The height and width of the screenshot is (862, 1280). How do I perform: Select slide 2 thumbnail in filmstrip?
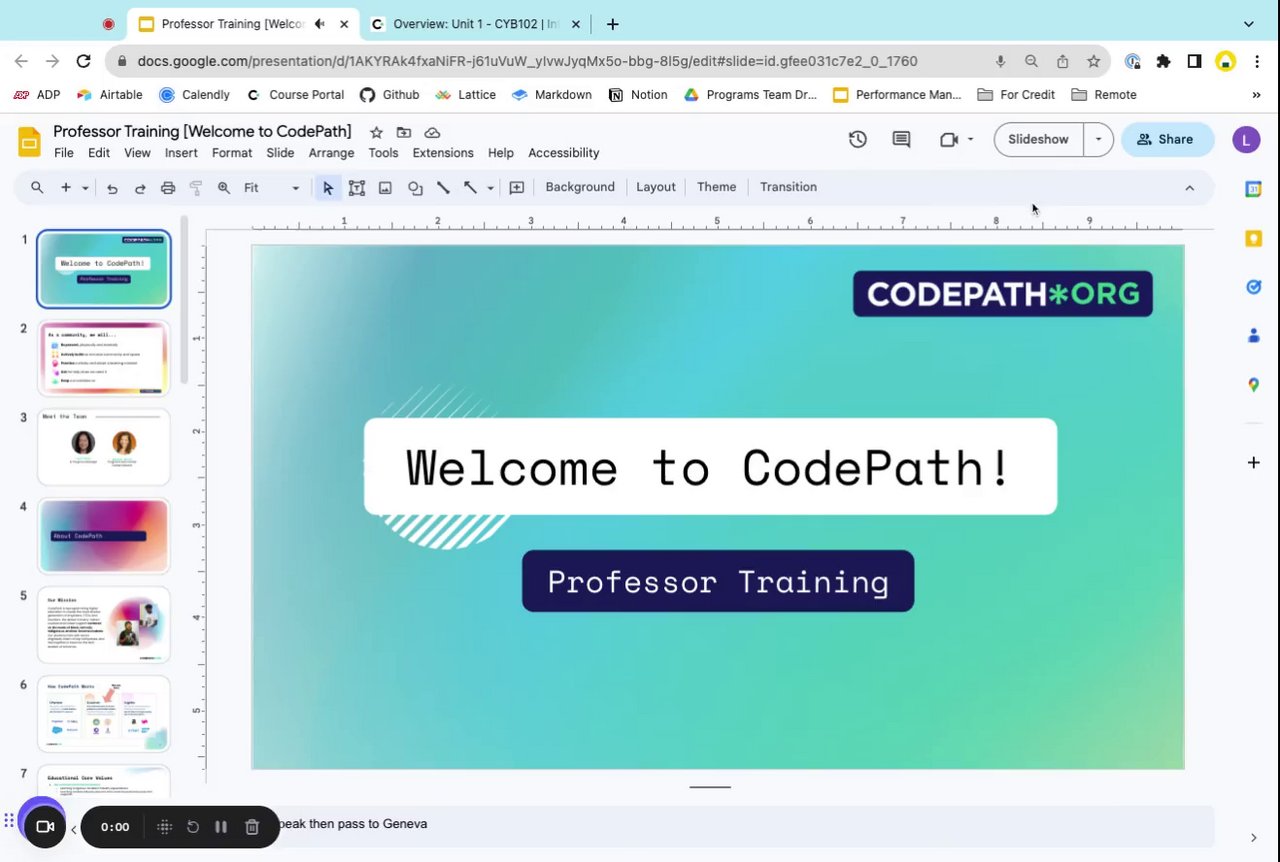[104, 358]
